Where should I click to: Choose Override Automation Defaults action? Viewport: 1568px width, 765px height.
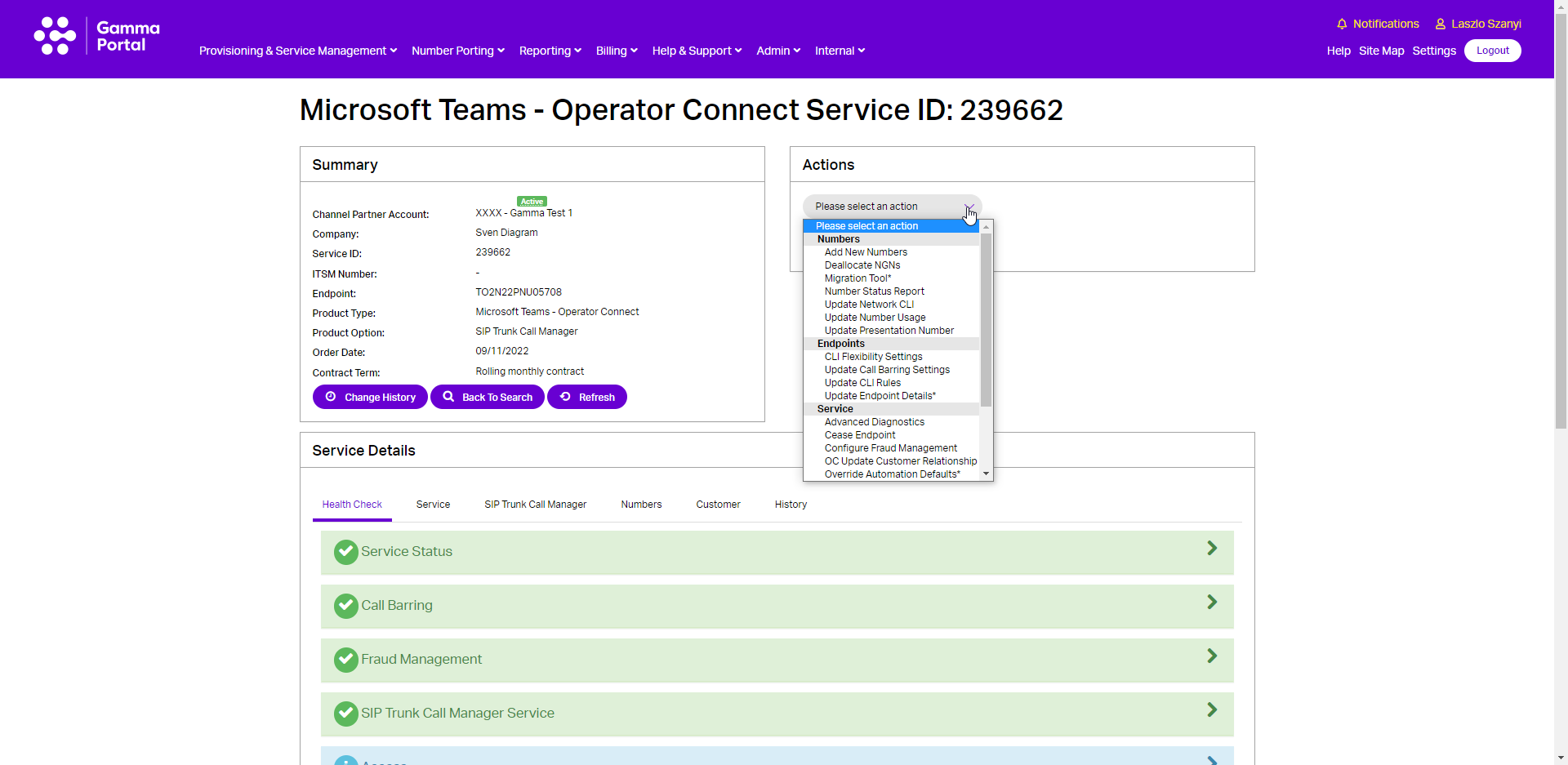(892, 474)
